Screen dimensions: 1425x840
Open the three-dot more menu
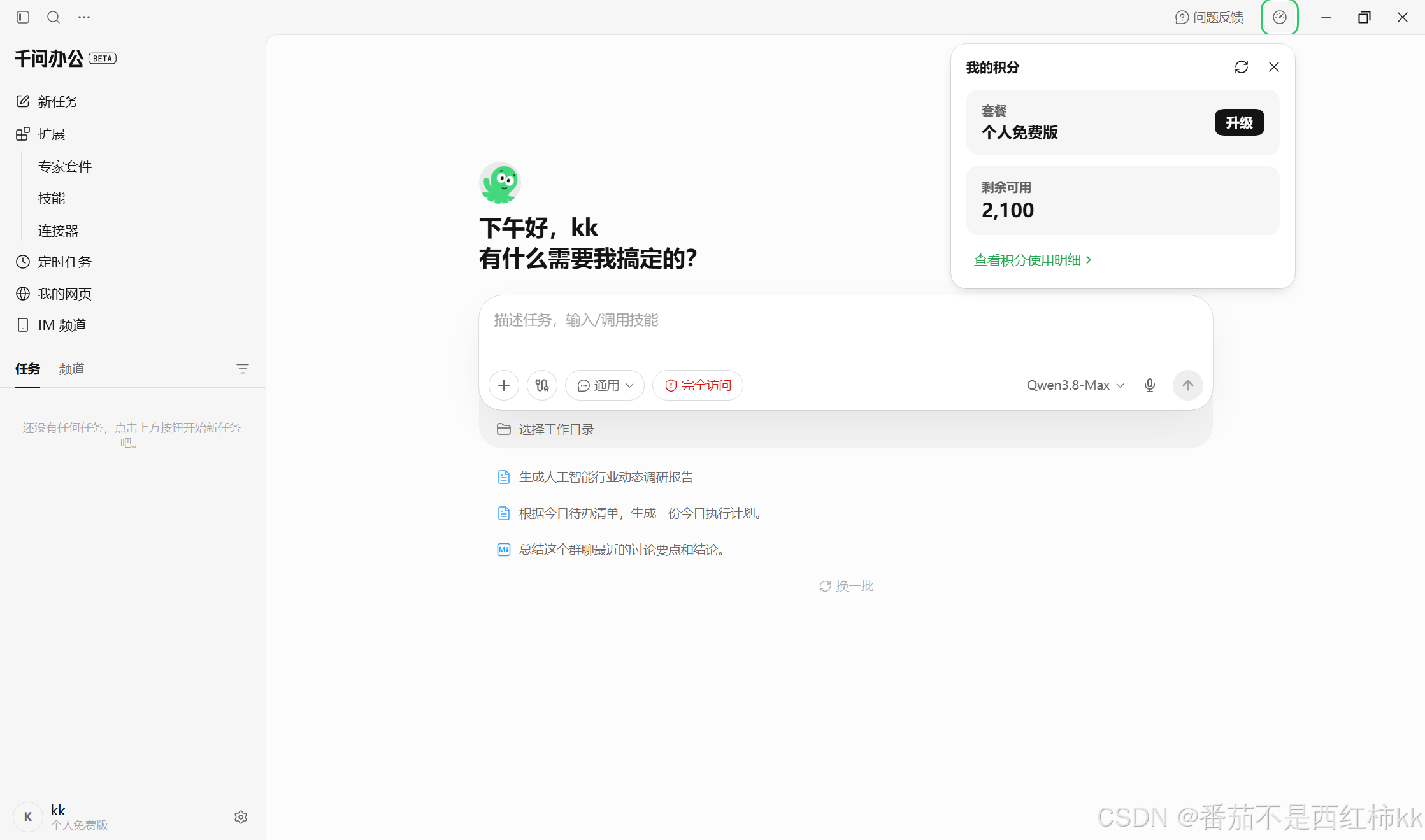tap(84, 17)
